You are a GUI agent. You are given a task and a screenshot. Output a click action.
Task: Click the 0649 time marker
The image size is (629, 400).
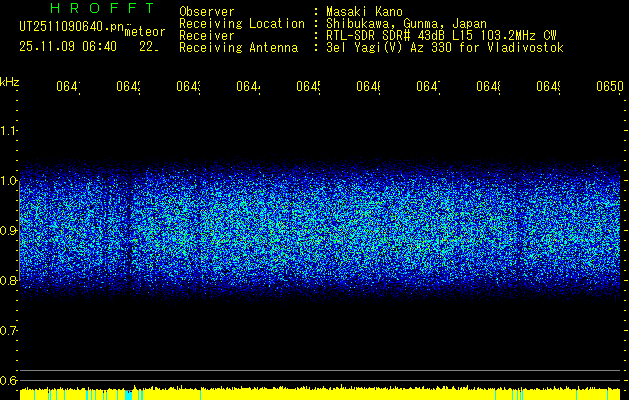click(548, 87)
